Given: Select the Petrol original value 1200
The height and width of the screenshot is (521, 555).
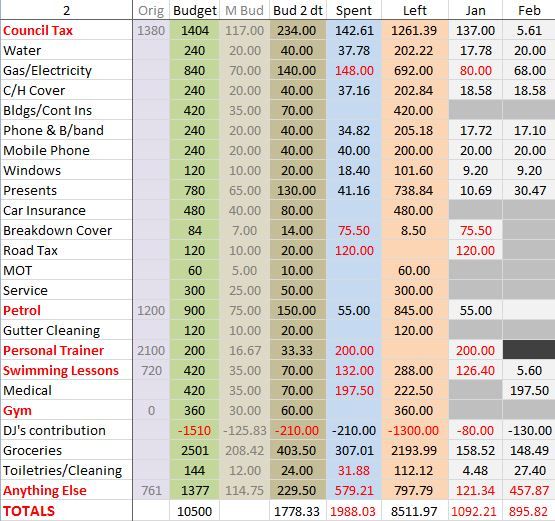Looking at the screenshot, I should point(151,310).
